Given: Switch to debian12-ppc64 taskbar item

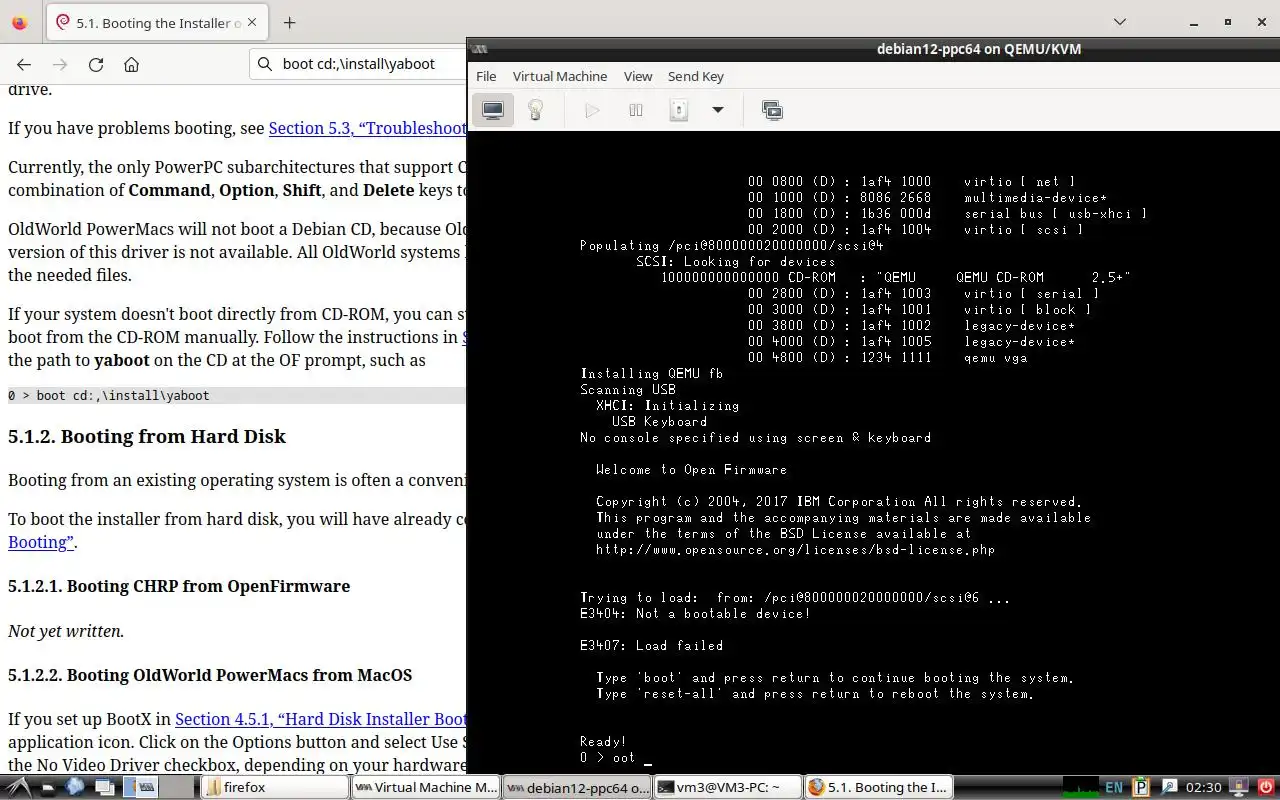Looking at the screenshot, I should (577, 787).
